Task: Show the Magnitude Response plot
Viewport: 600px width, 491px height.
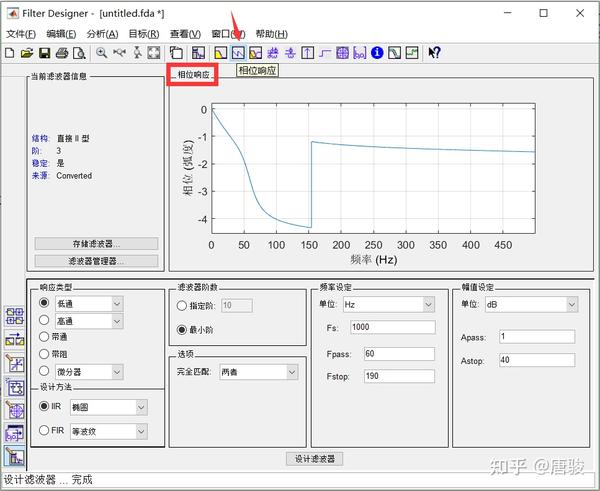Action: [220, 53]
